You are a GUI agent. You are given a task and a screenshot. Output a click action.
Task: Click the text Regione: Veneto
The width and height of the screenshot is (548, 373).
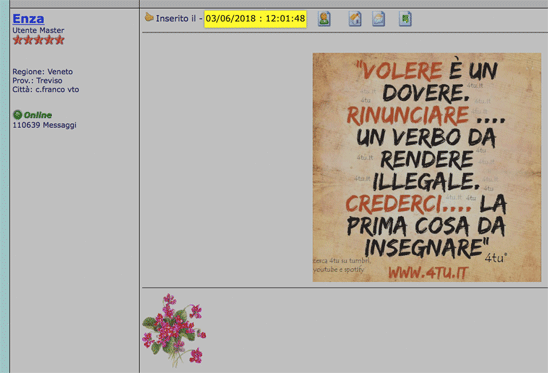[x=43, y=72]
